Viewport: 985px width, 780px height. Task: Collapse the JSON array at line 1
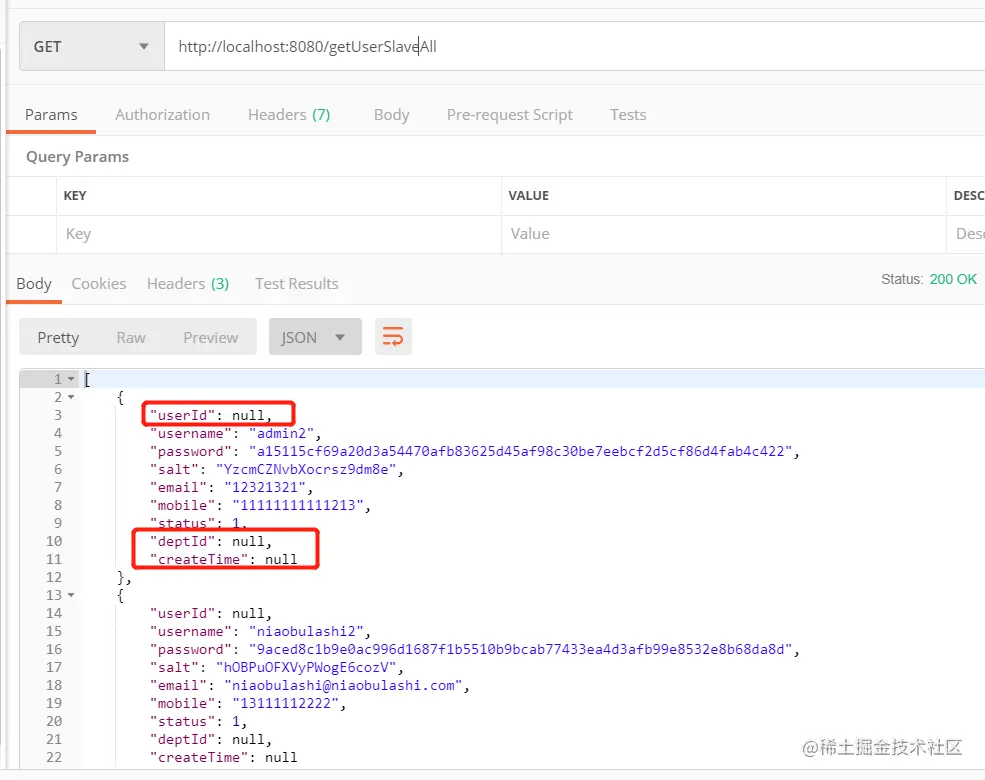coord(71,379)
